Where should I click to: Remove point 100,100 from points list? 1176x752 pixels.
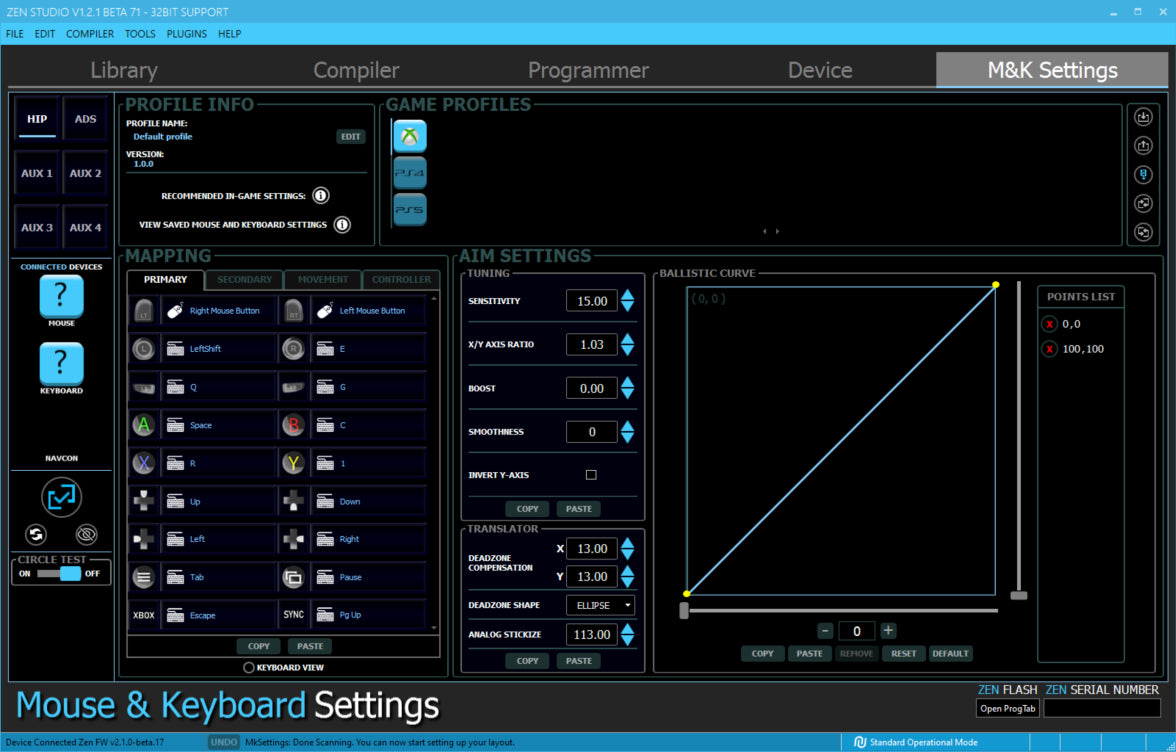click(1049, 349)
